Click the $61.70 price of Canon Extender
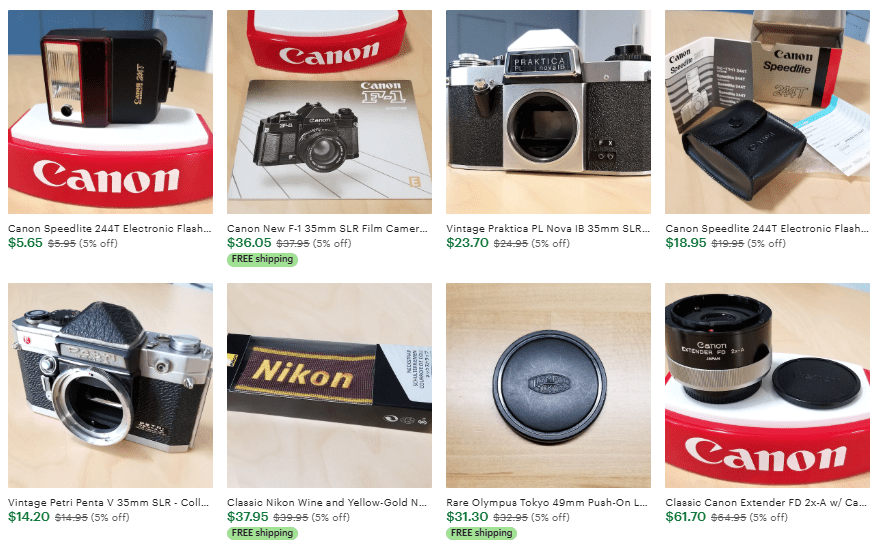Screen dimensions: 876x554 tap(685, 517)
